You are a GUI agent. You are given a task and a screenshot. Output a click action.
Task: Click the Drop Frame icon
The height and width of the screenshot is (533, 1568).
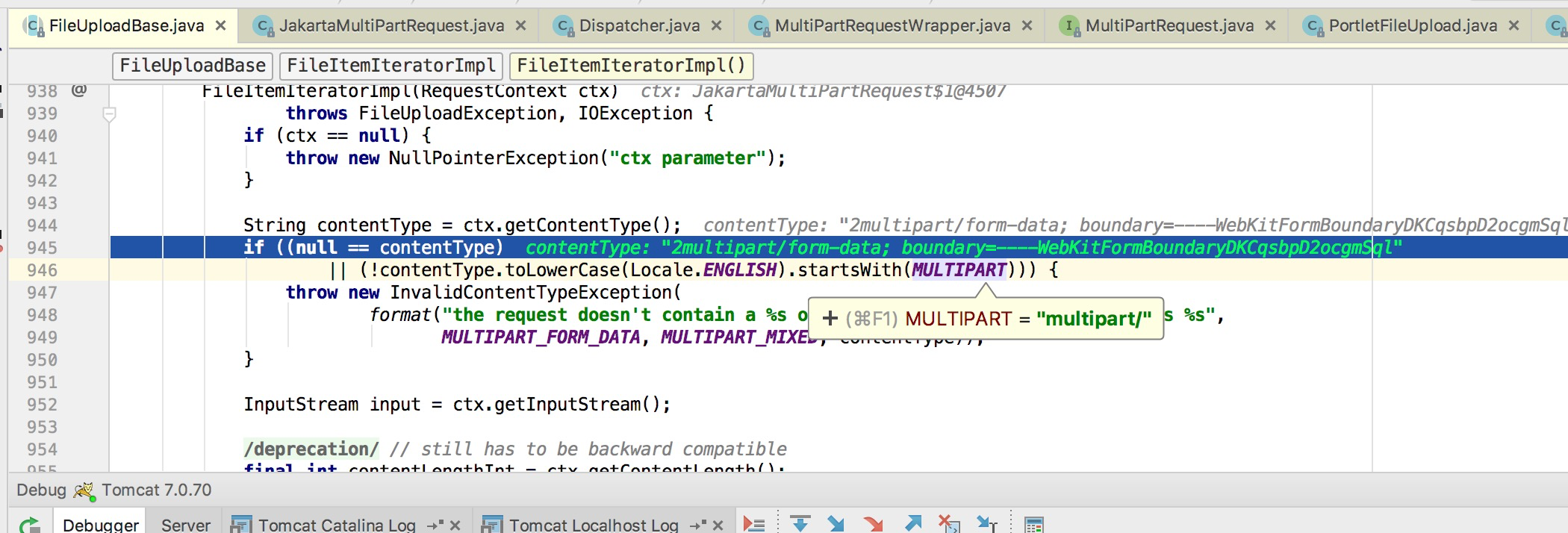(x=949, y=524)
